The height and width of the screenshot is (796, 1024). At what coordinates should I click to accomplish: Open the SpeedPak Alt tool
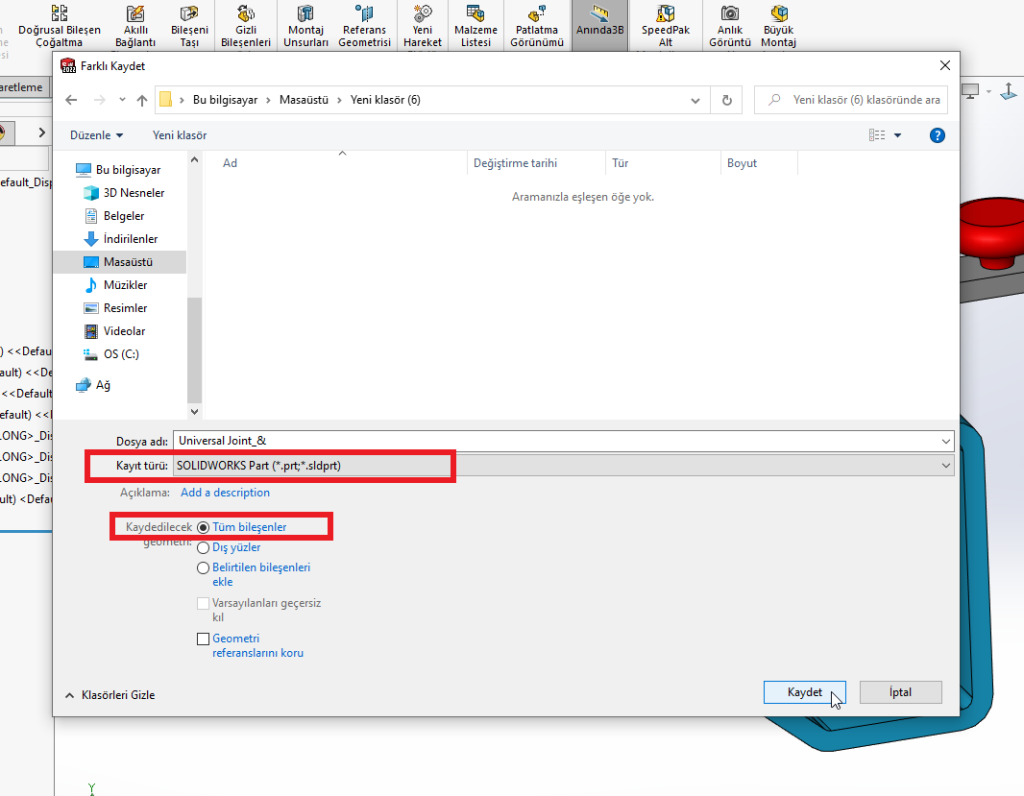coord(665,15)
